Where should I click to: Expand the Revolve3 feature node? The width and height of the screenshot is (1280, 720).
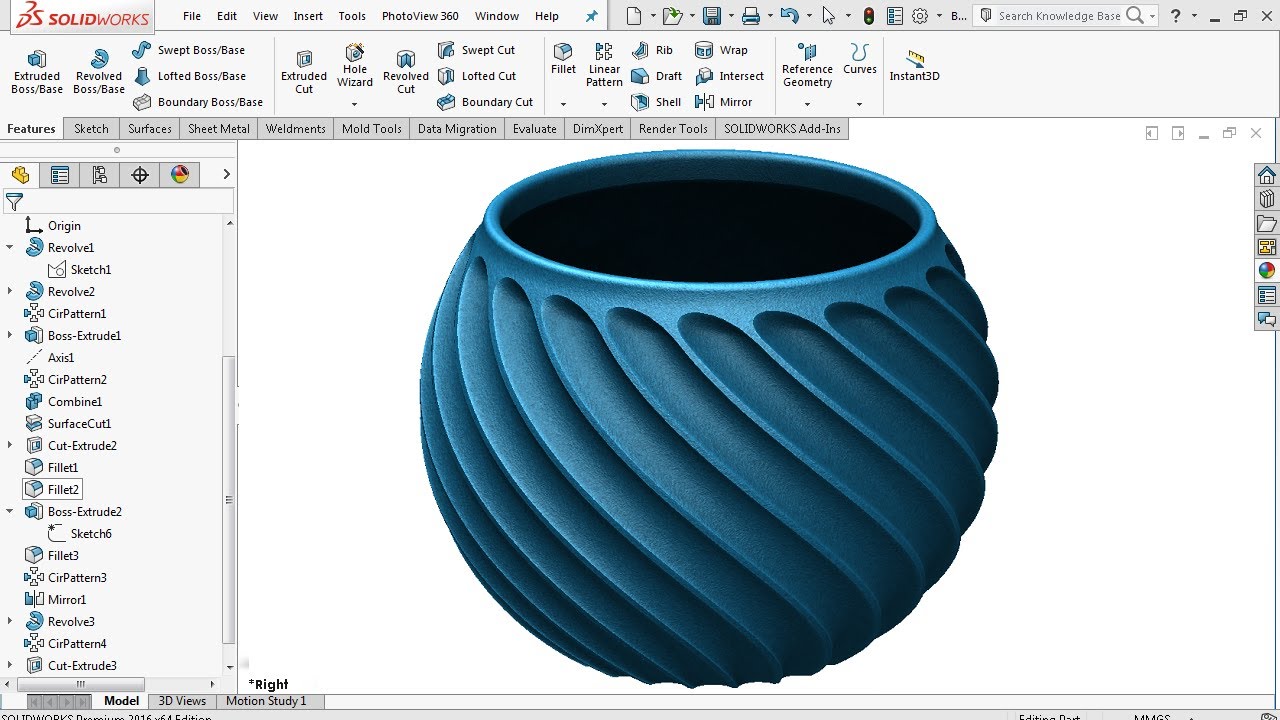pyautogui.click(x=10, y=621)
